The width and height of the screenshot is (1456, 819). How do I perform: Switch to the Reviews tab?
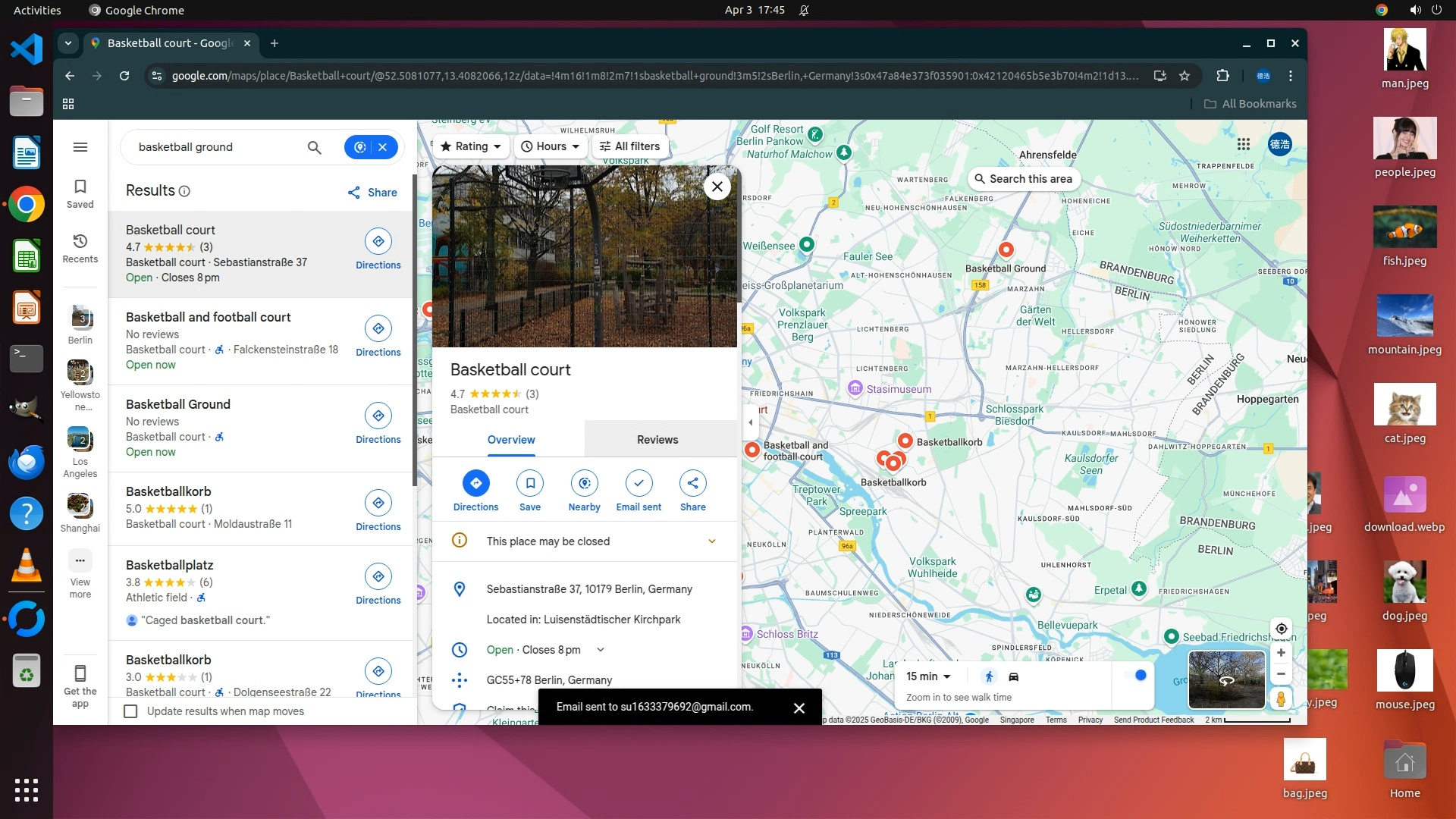[x=657, y=440]
